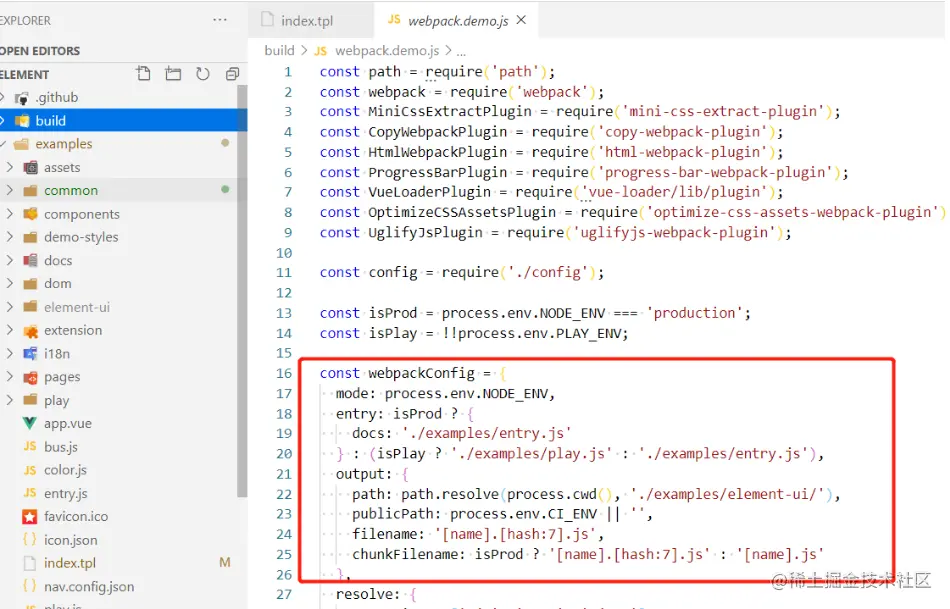The height and width of the screenshot is (609, 950).
Task: Click the build folder icon
Action: click(x=22, y=121)
